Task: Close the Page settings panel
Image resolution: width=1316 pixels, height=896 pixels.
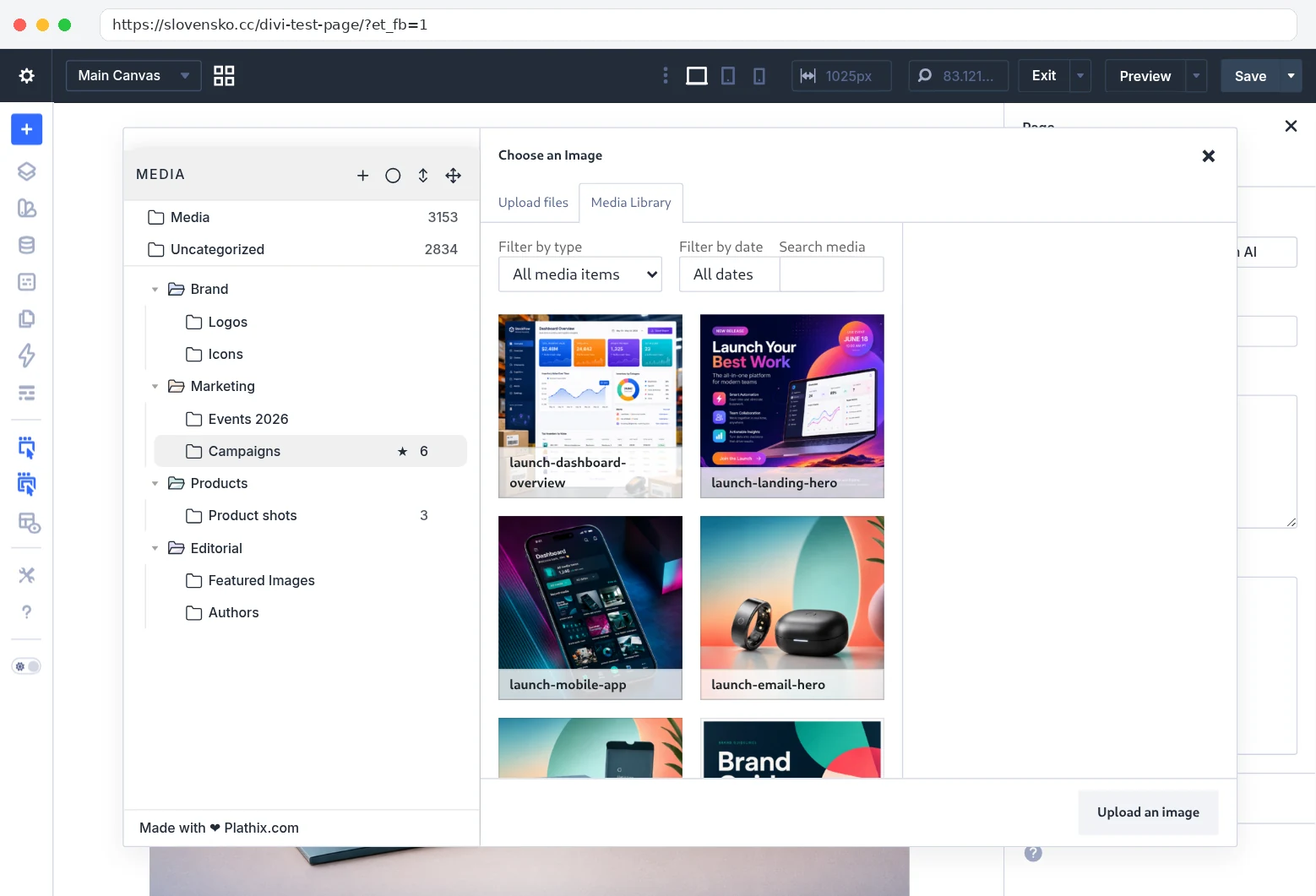Action: [x=1291, y=126]
